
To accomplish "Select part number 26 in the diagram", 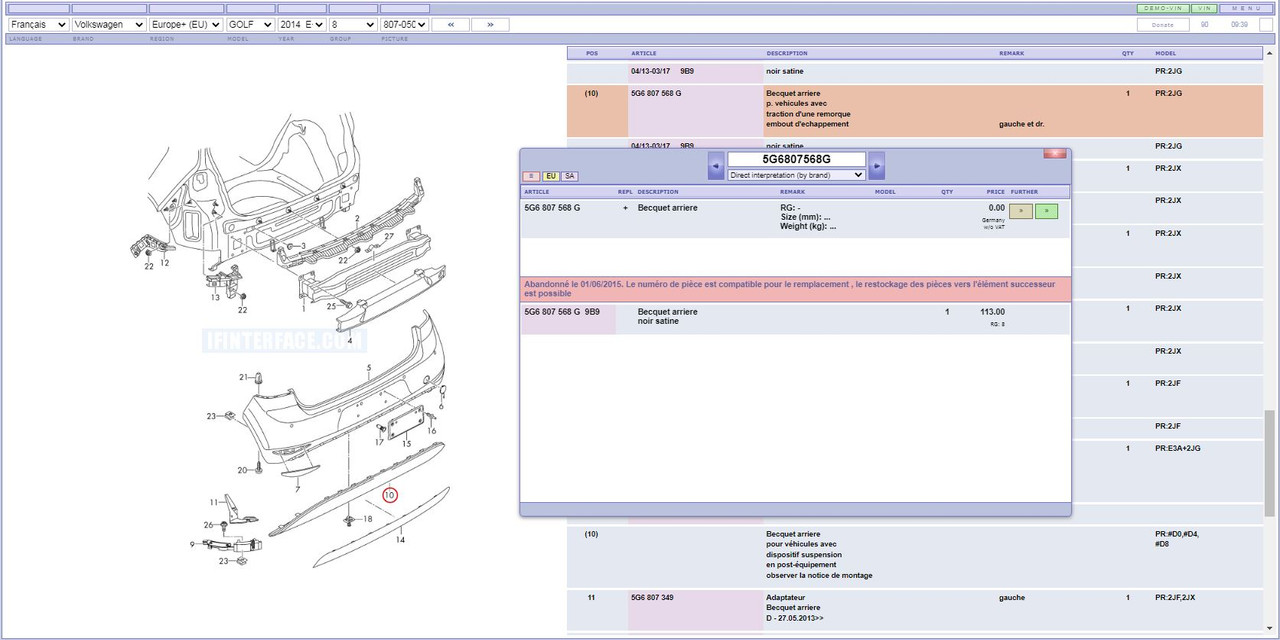I will coord(208,525).
